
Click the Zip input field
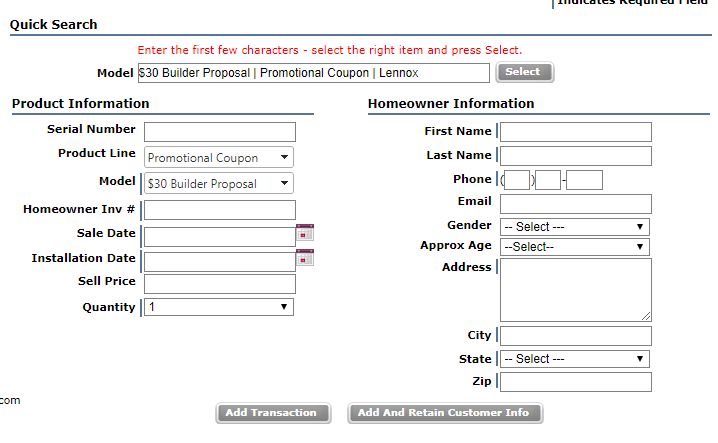(576, 382)
